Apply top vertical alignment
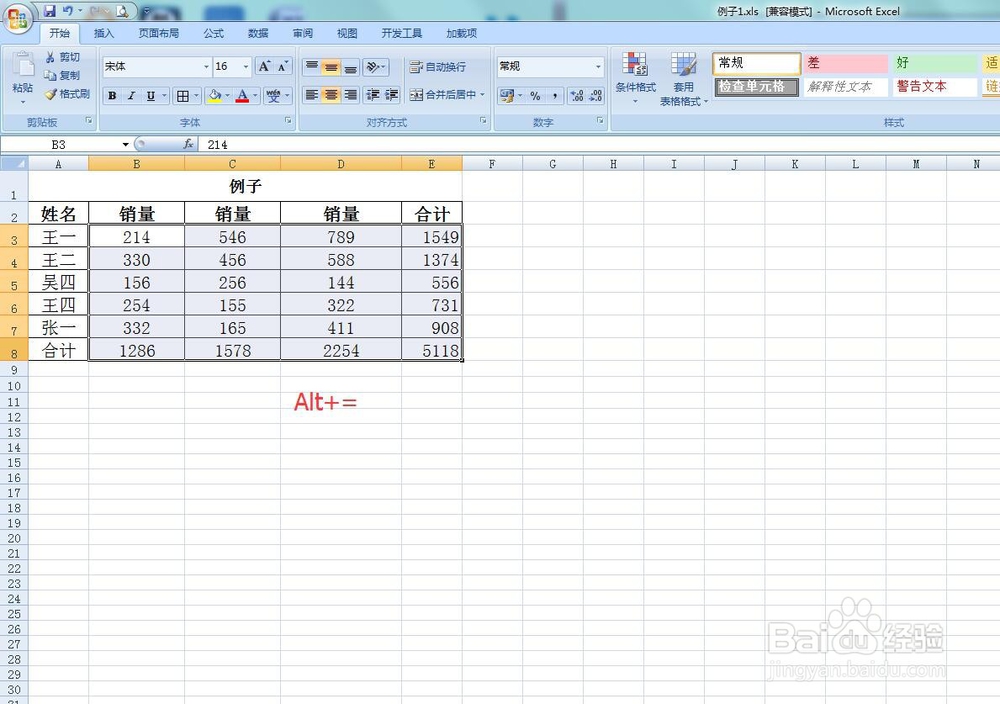1000x704 pixels. pyautogui.click(x=311, y=66)
